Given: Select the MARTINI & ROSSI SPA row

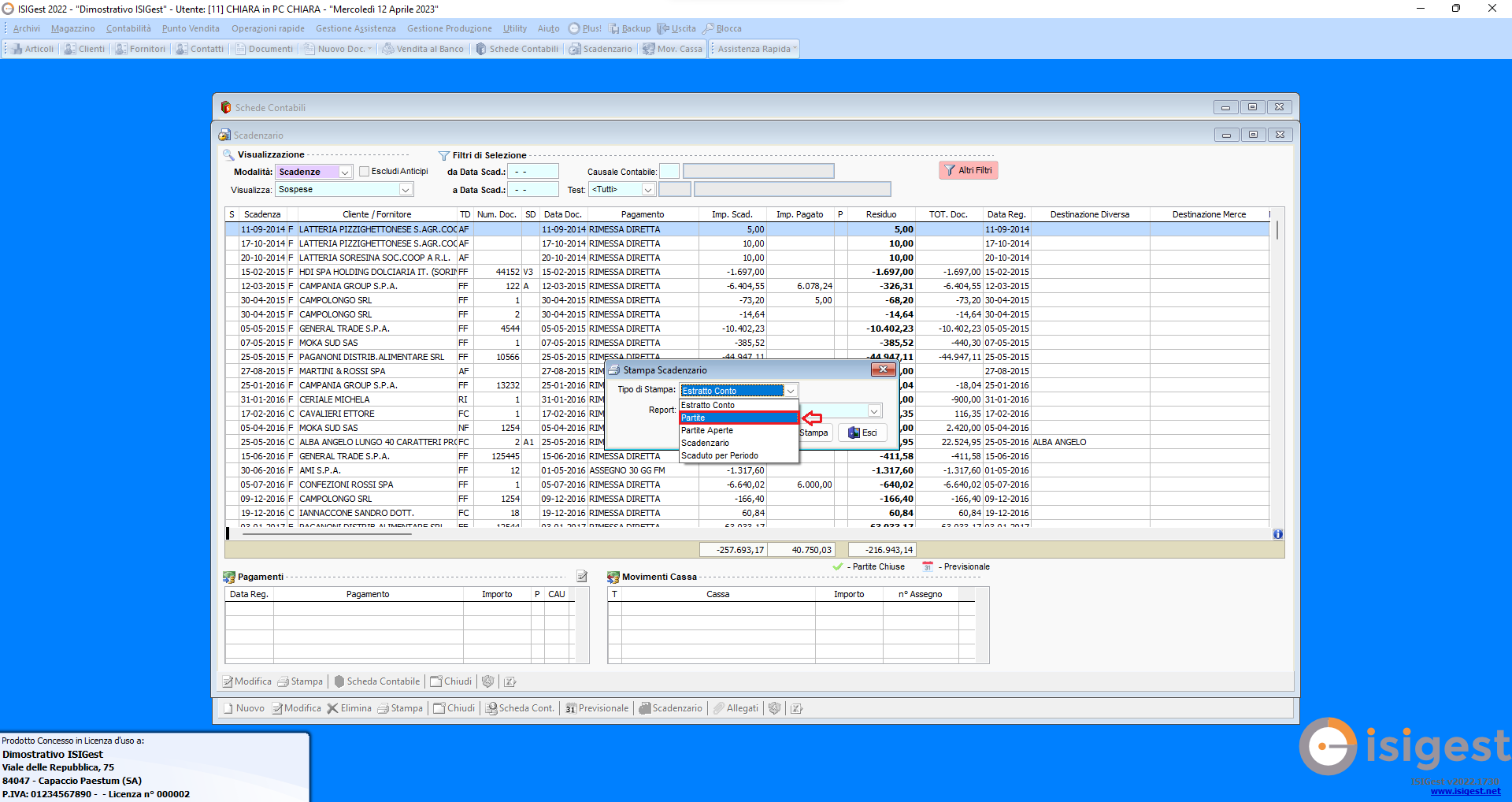Looking at the screenshot, I should point(747,371).
